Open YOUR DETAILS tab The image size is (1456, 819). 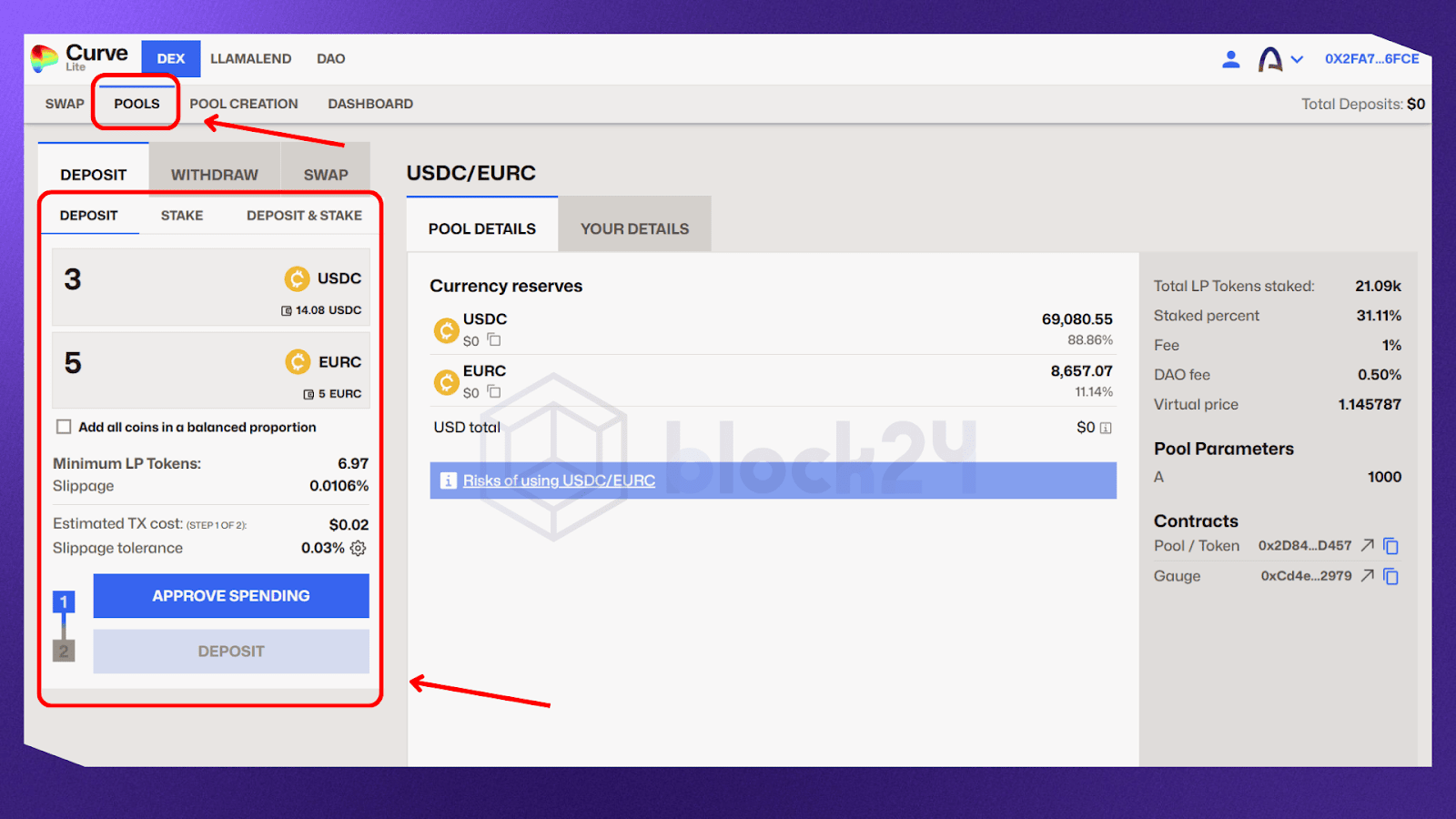[x=634, y=228]
